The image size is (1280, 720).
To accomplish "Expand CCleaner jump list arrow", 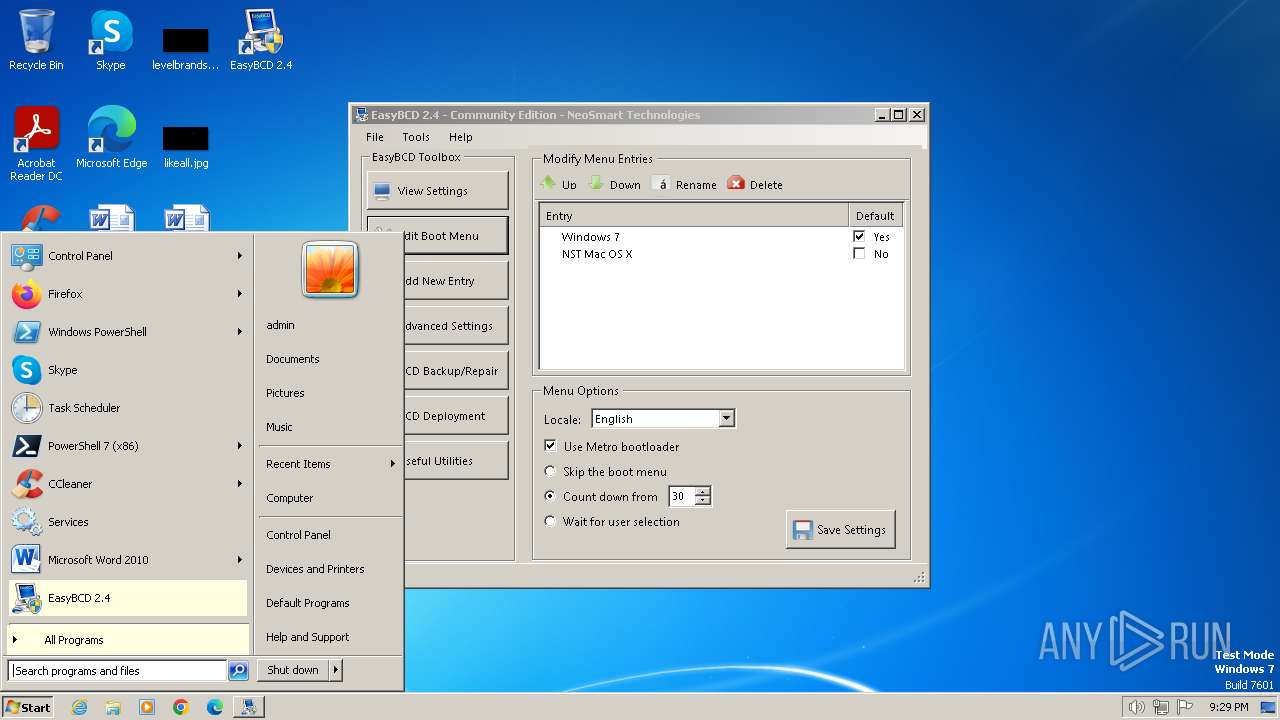I will point(240,484).
